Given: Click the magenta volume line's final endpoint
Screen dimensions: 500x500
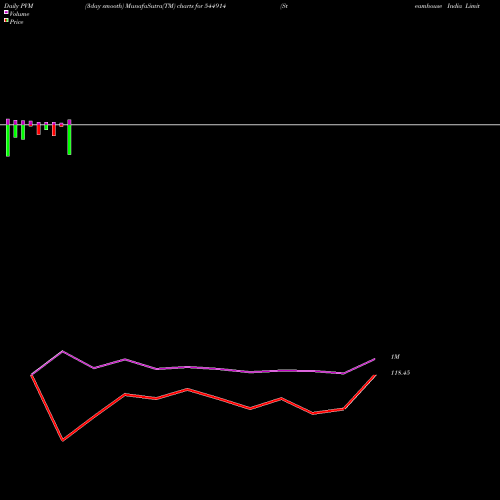Looking at the screenshot, I should [x=375, y=359].
